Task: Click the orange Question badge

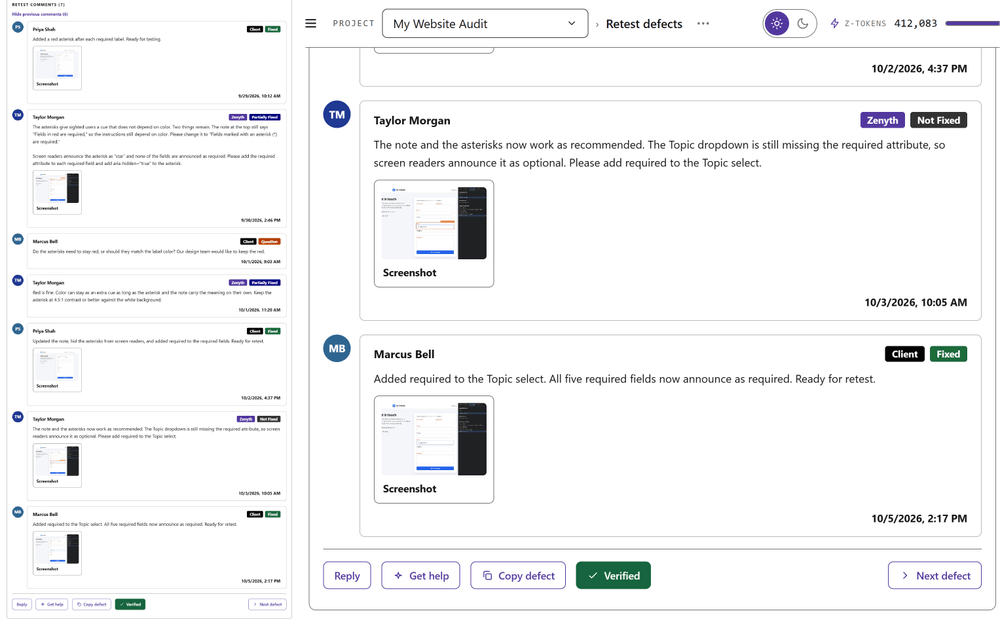Action: click(269, 242)
